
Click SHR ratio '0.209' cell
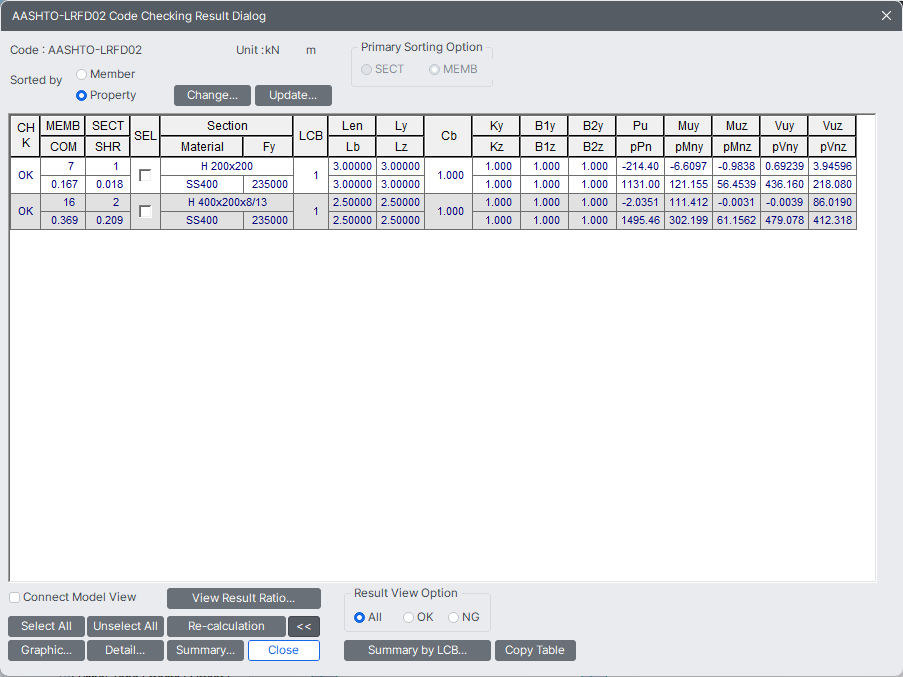click(x=108, y=220)
